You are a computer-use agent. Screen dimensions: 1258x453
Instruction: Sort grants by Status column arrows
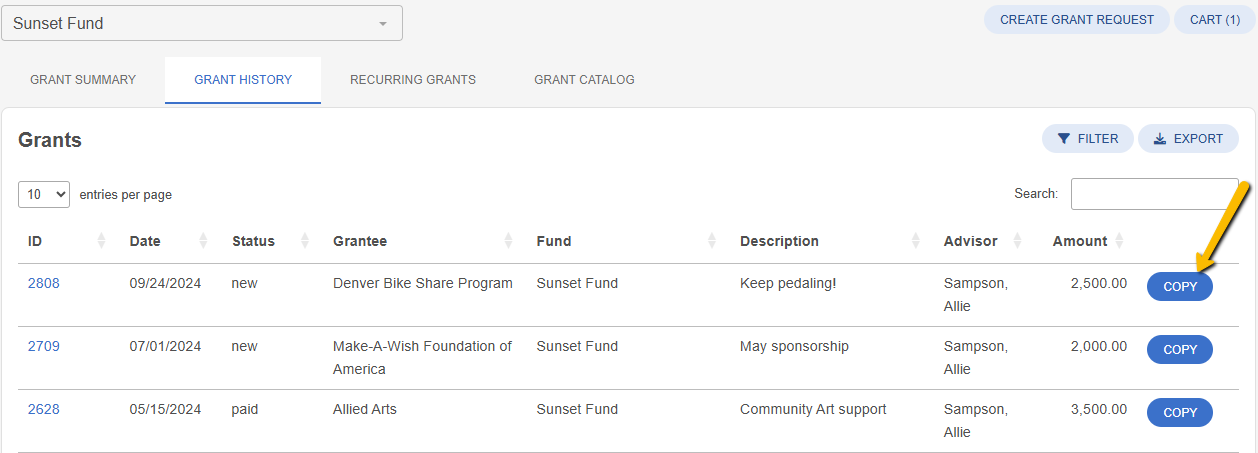click(305, 241)
